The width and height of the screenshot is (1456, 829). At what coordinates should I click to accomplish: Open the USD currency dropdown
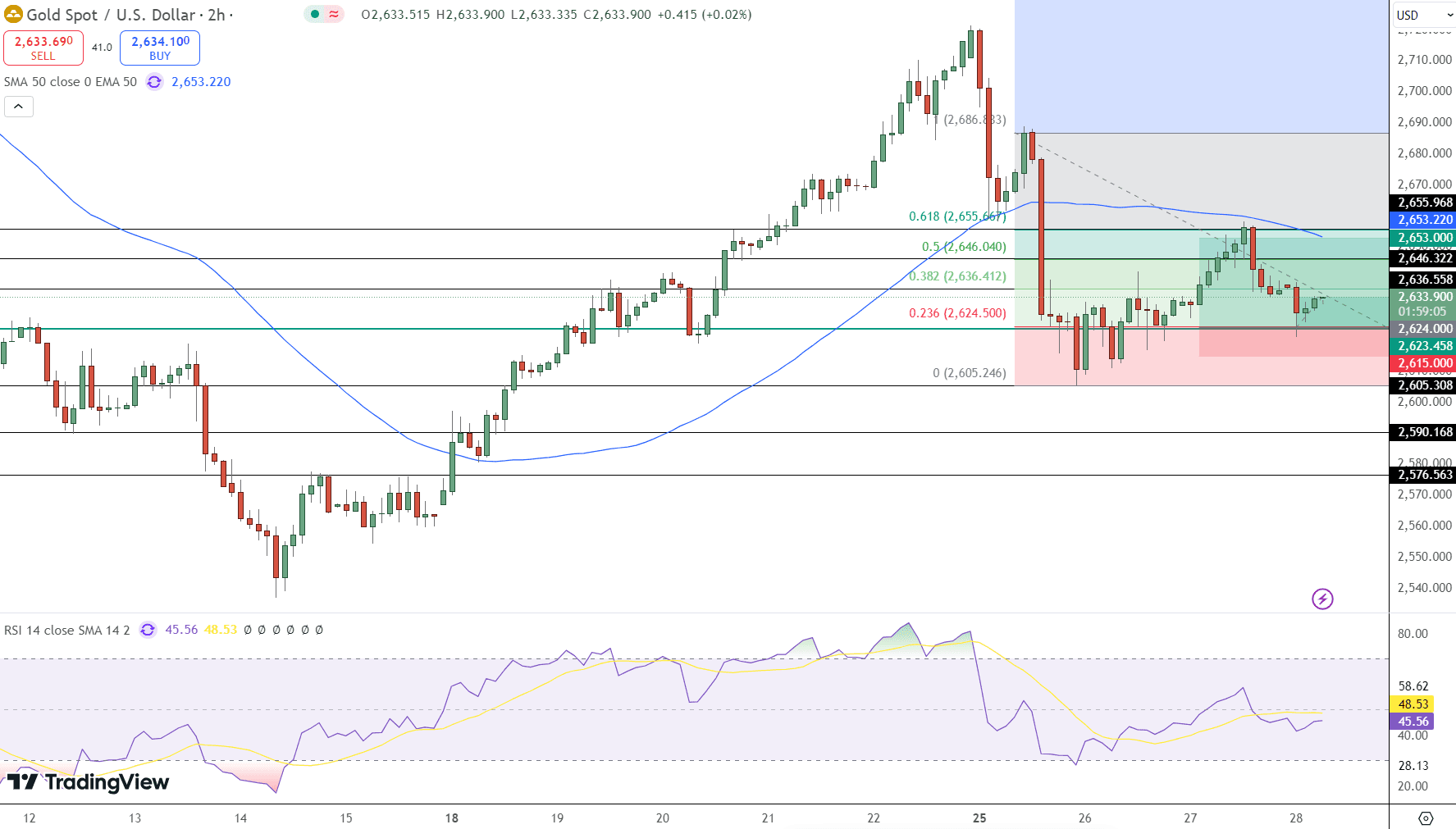(1423, 15)
